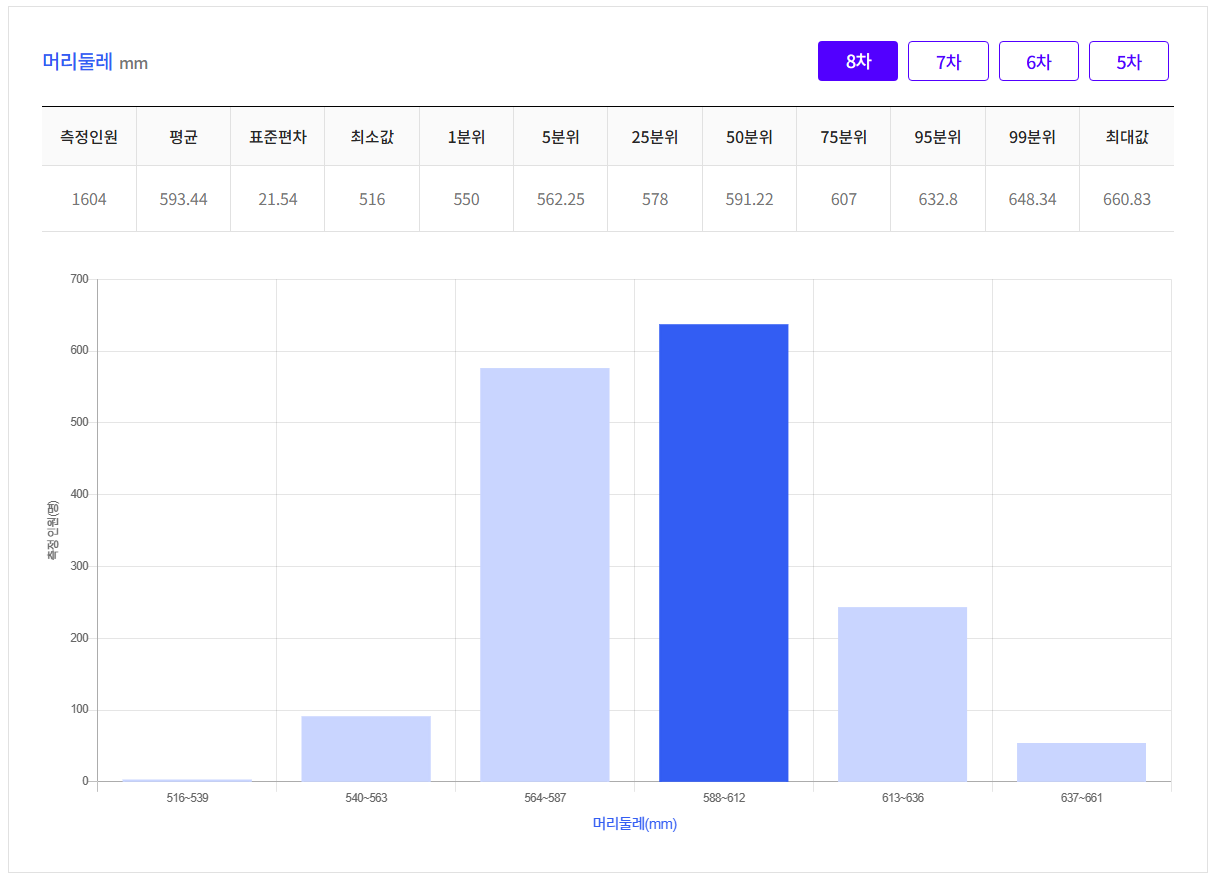Image resolution: width=1219 pixels, height=882 pixels.
Task: Click the 25분위 column header
Action: pos(655,137)
